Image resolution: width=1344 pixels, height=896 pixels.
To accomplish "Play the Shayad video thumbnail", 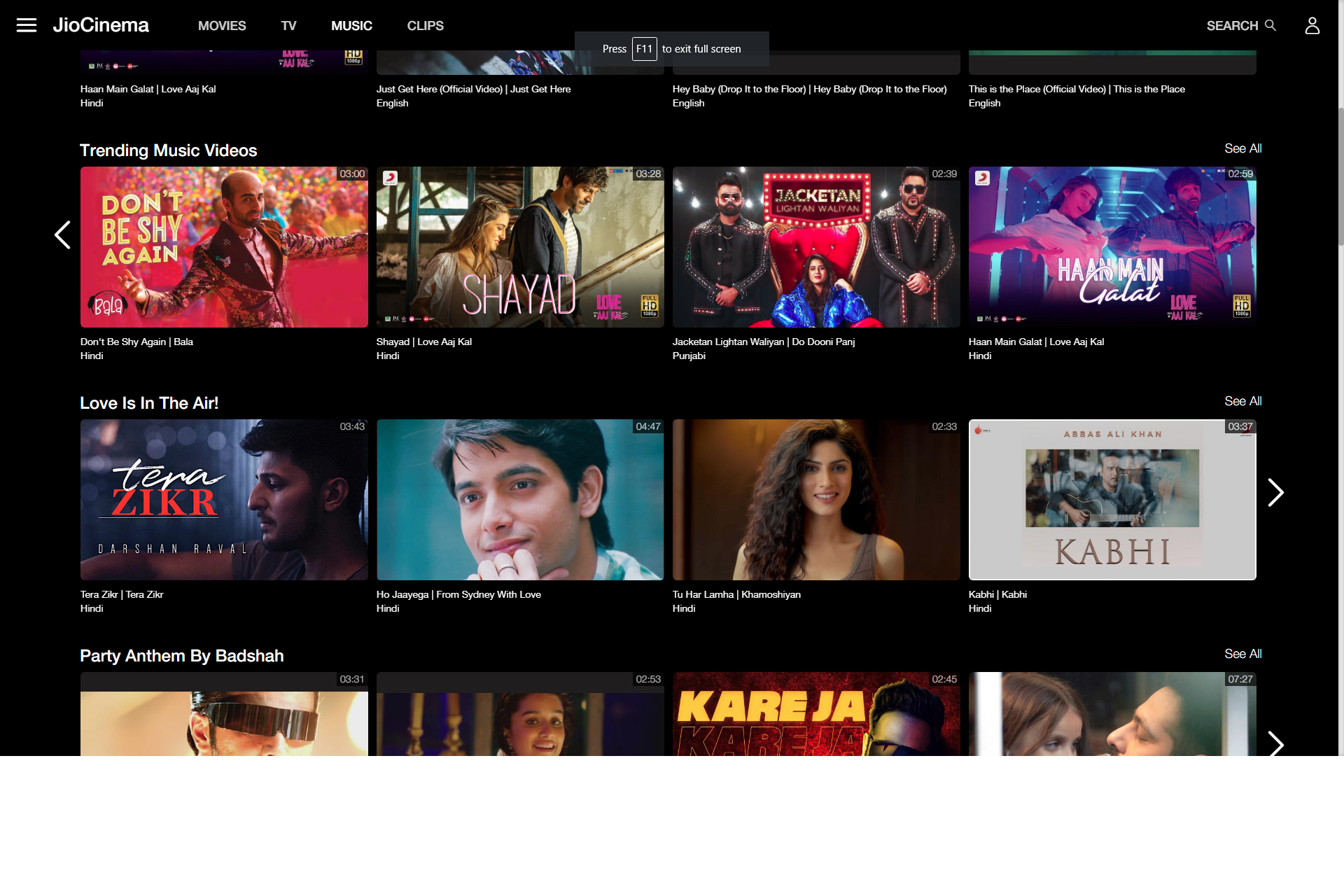I will click(520, 247).
